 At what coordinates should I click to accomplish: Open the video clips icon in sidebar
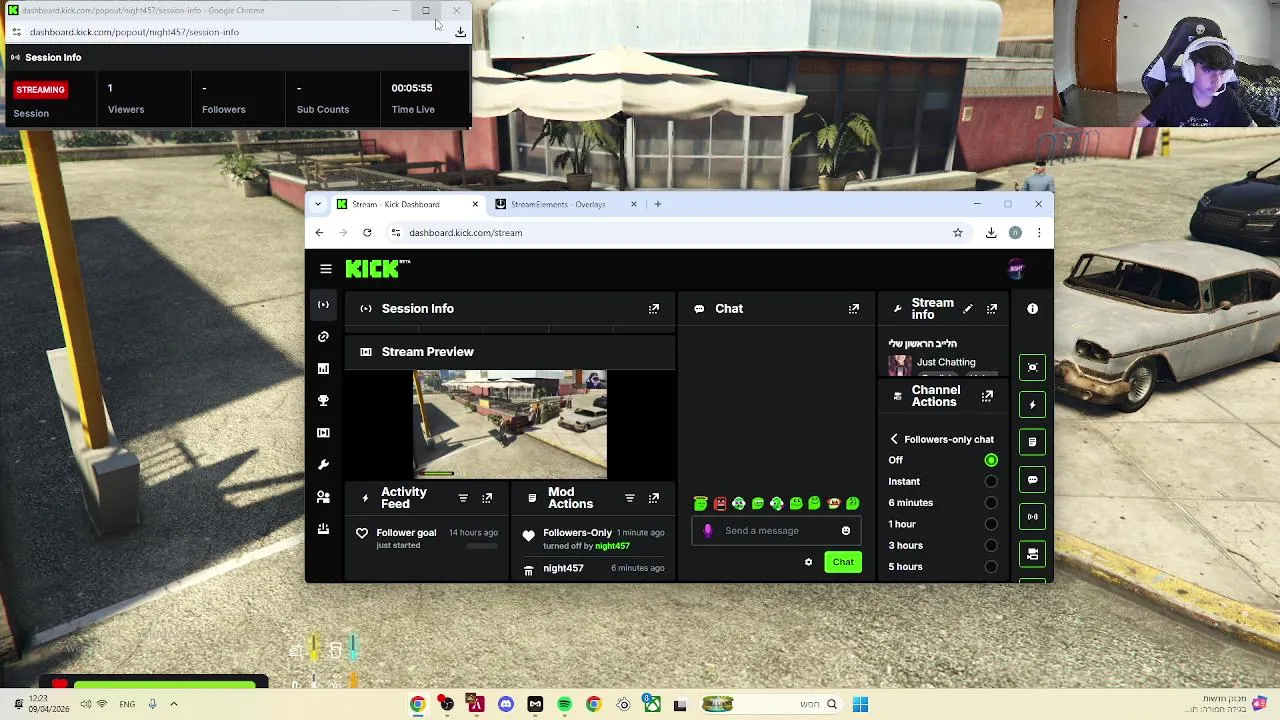(323, 433)
